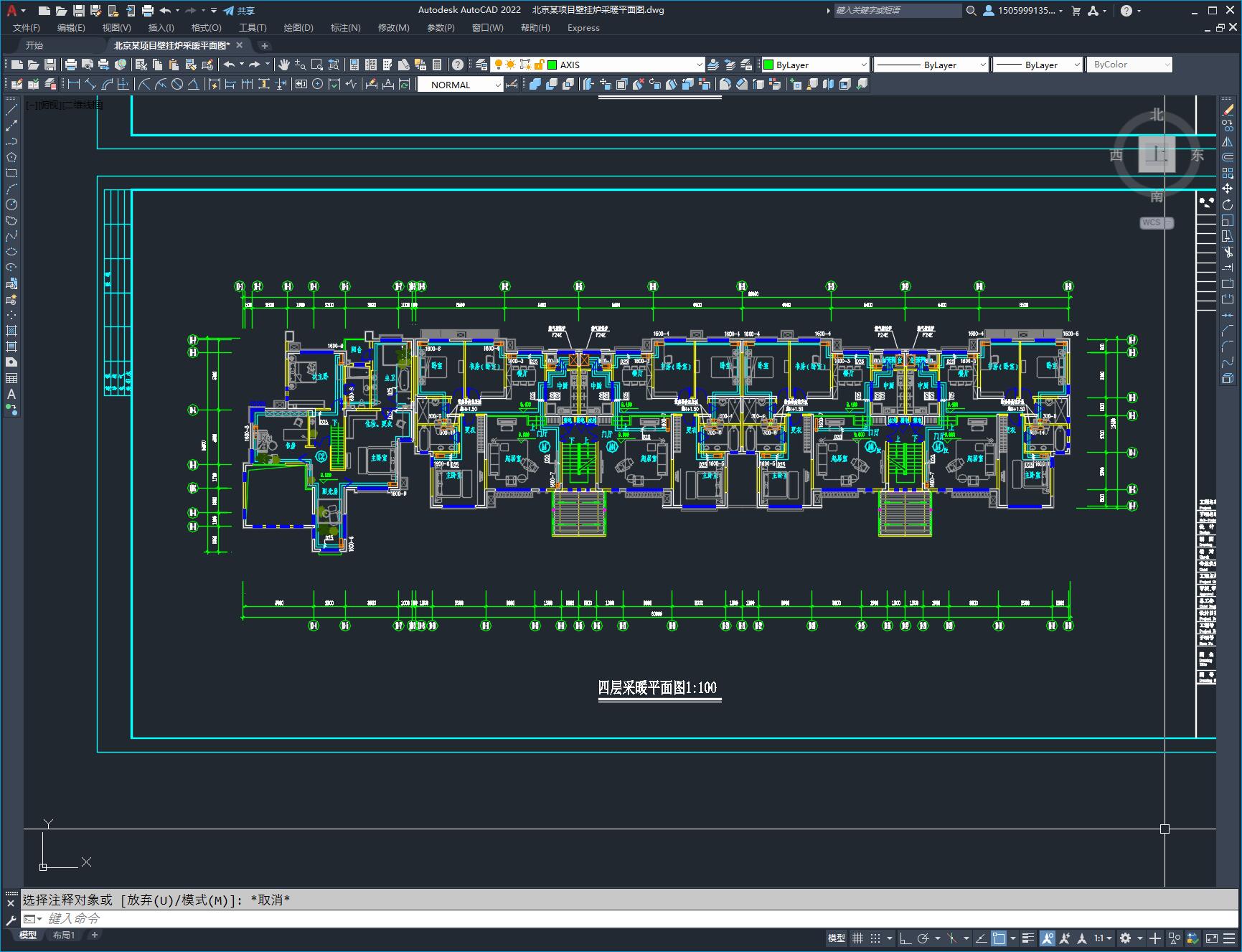Select the Move tool in the Modify toolbar
Viewport: 1242px width, 952px height.
point(1228,189)
